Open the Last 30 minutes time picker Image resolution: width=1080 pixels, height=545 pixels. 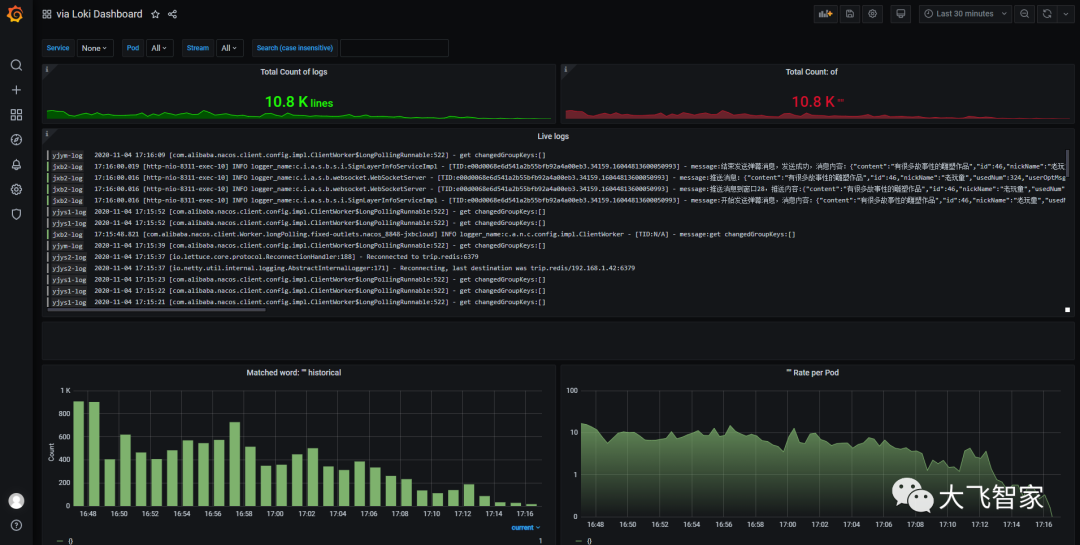click(x=966, y=14)
